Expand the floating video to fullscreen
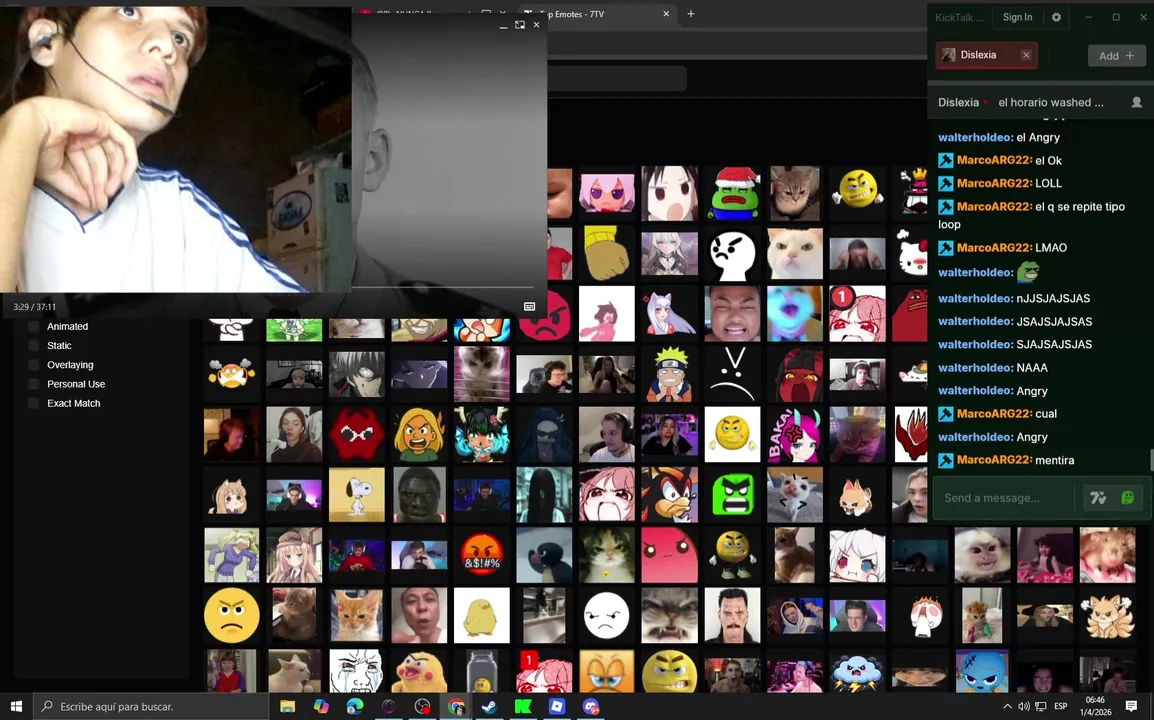 pyautogui.click(x=520, y=24)
